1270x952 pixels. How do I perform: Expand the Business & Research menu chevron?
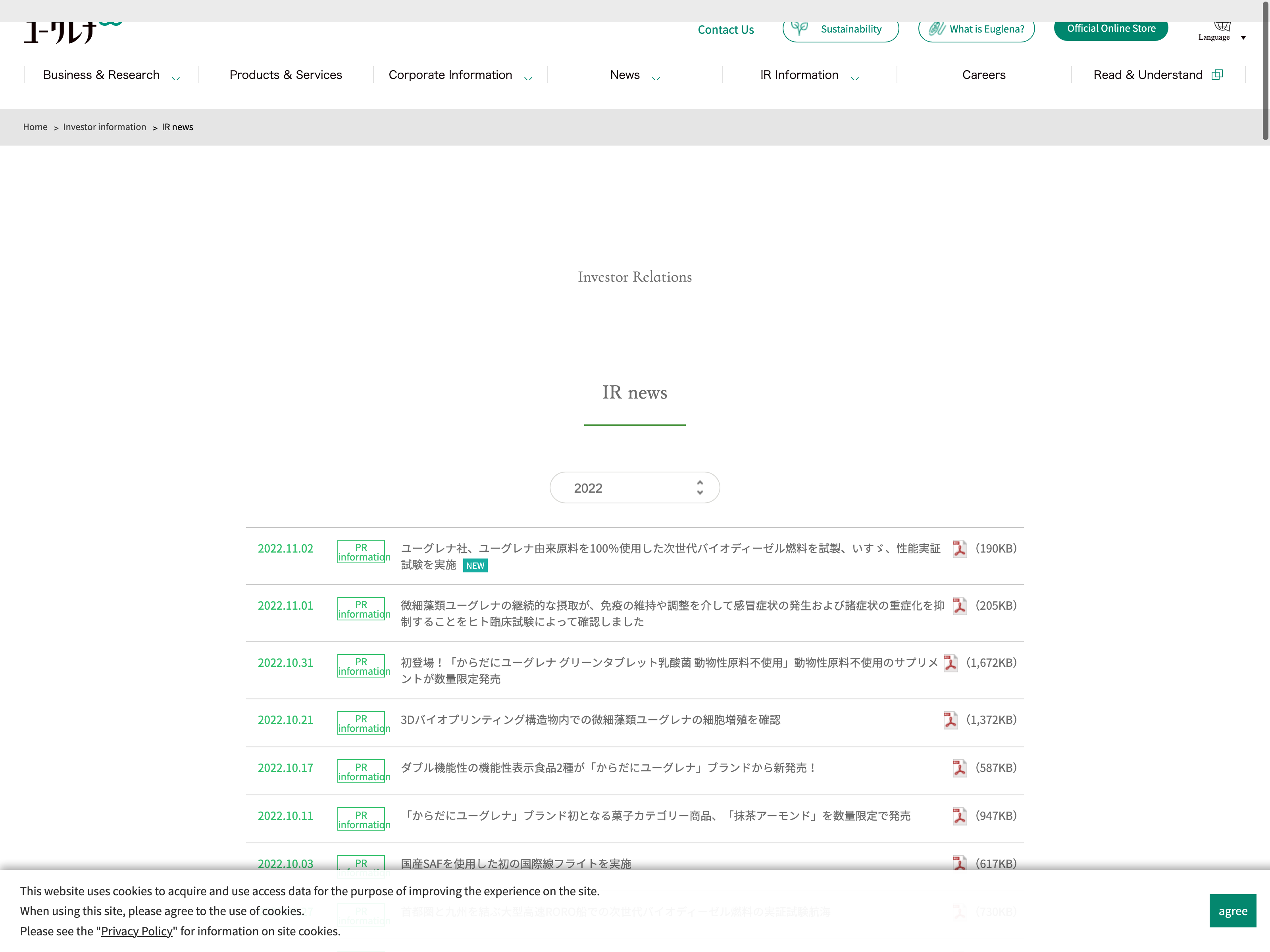tap(176, 77)
